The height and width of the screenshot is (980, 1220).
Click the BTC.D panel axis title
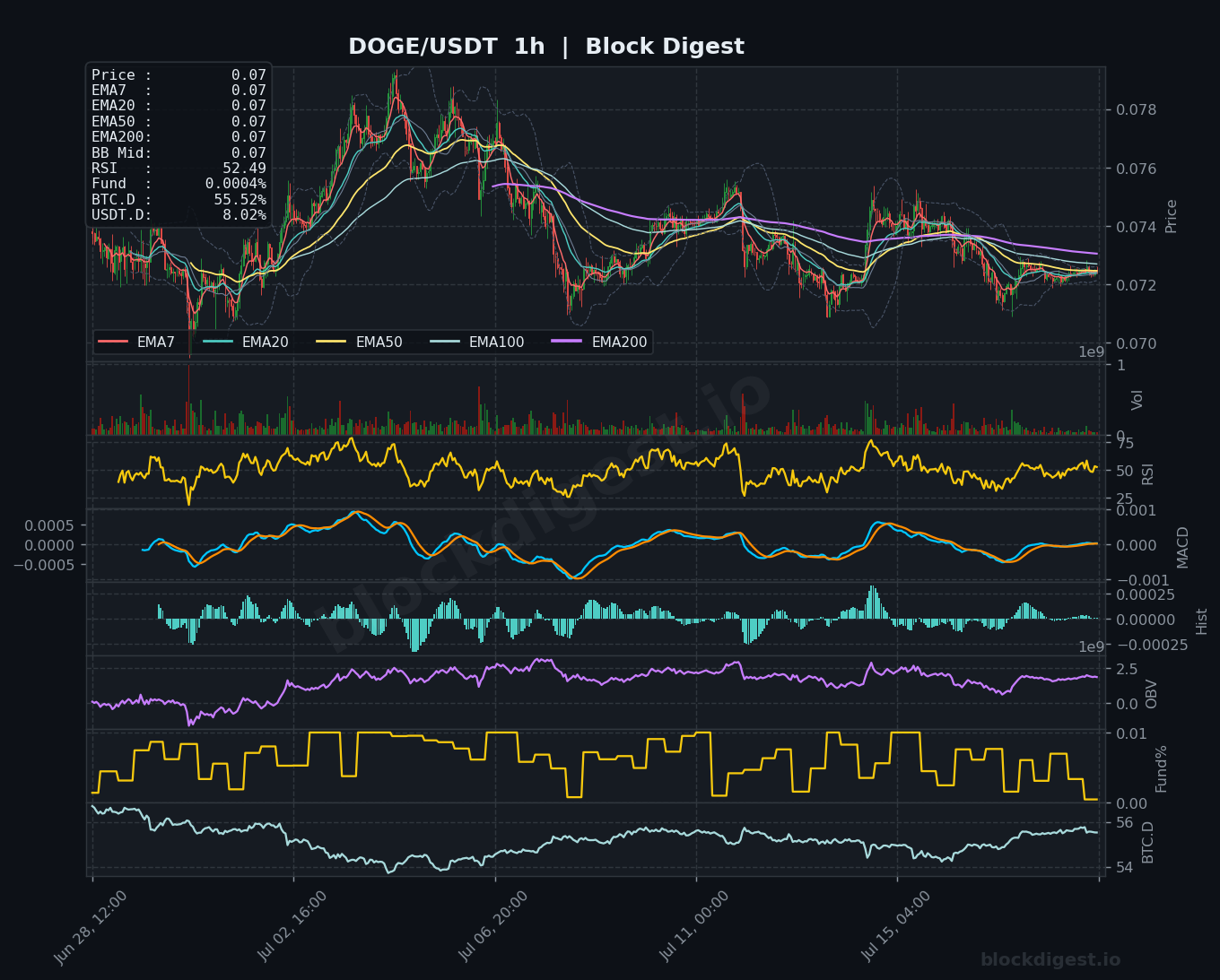[1148, 842]
